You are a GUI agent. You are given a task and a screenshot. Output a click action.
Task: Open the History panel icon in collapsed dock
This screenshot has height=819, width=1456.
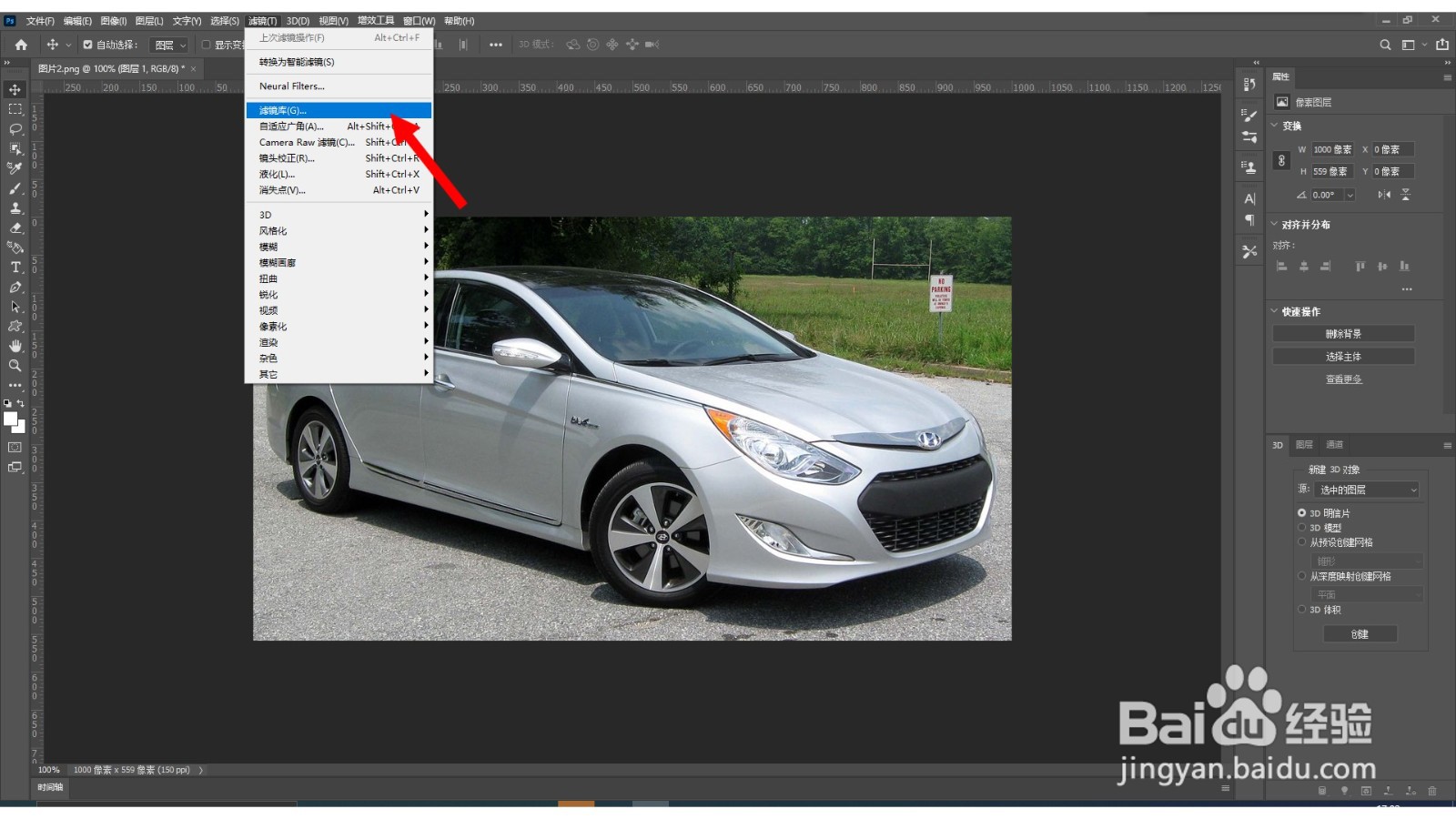pyautogui.click(x=1249, y=84)
